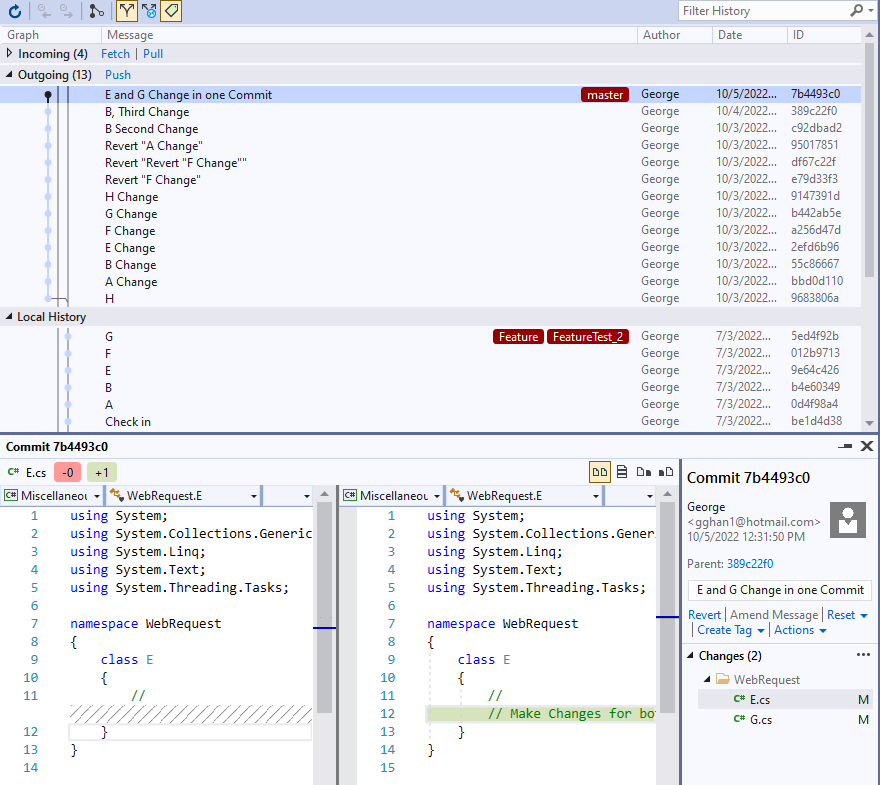This screenshot has width=880, height=785.
Task: Show only the left file view
Action: pos(643,471)
